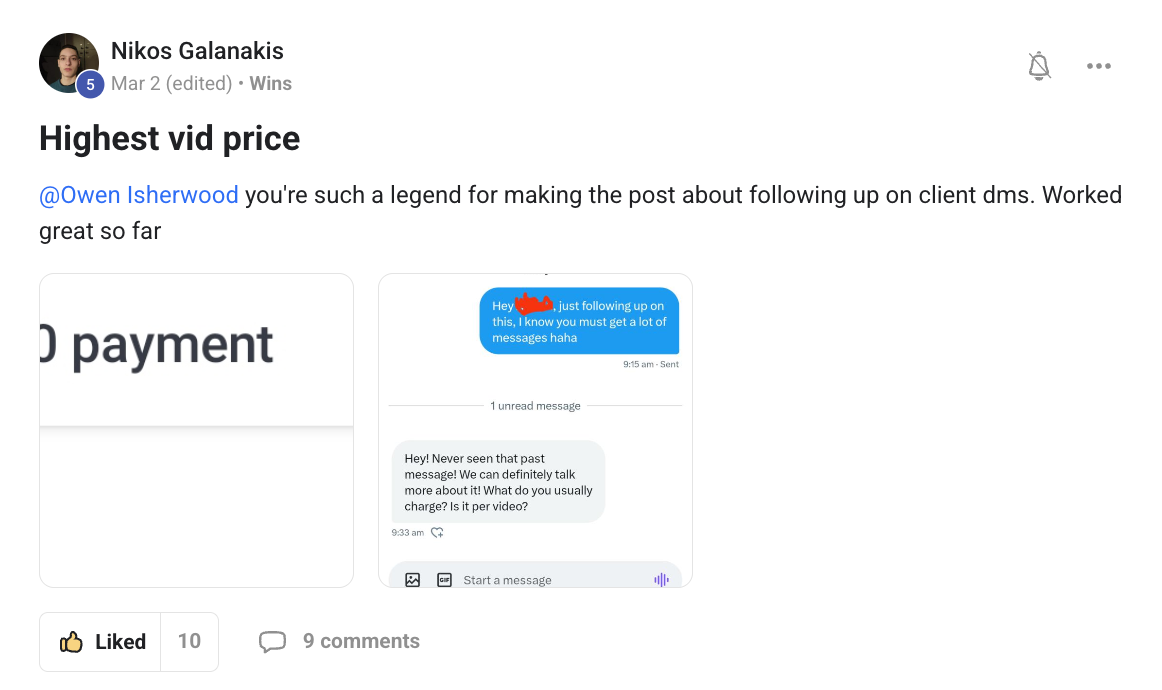This screenshot has width=1162, height=690.
Task: Click the Mar 2 (edited) timestamp
Action: coord(171,84)
